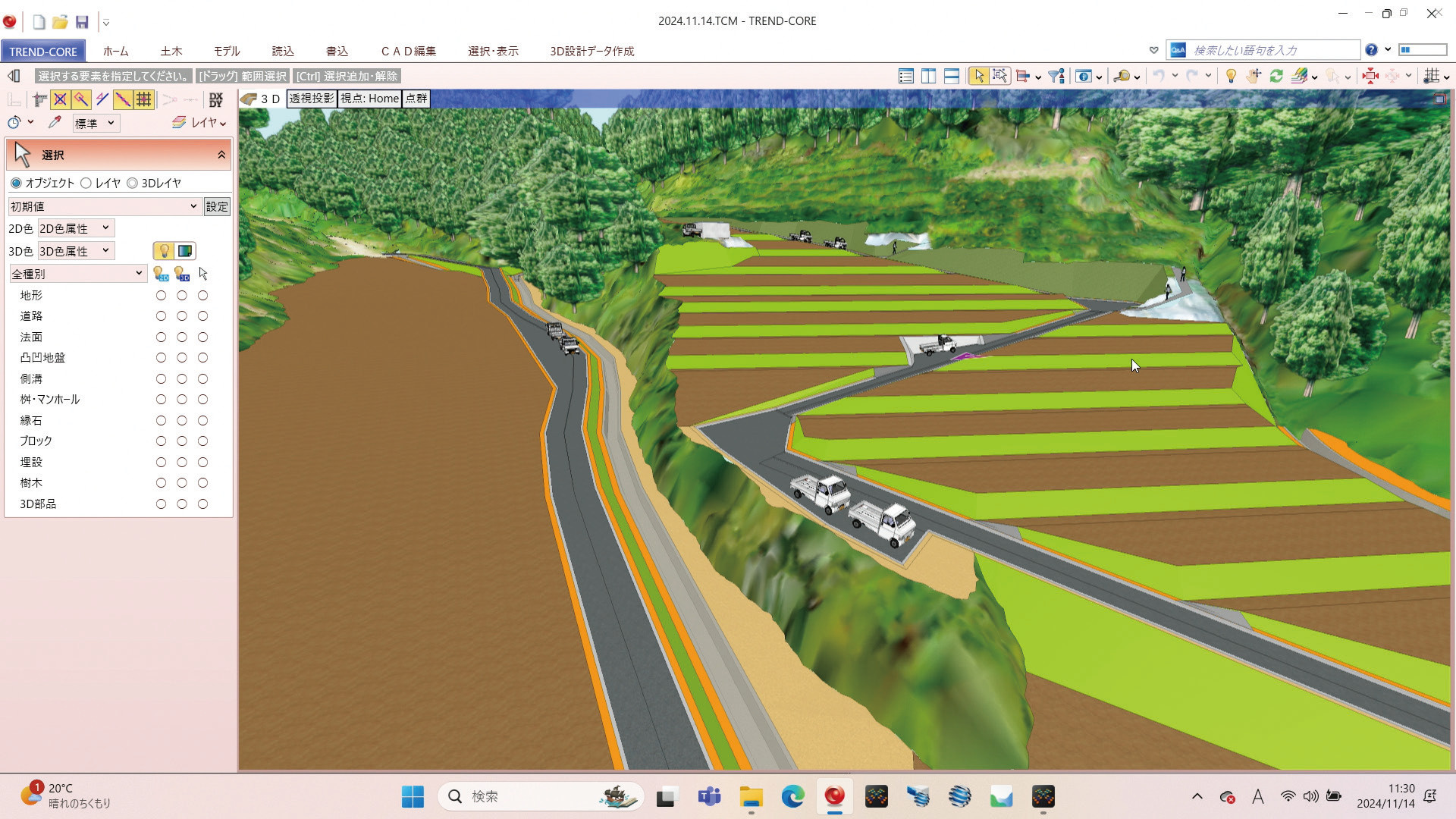Click the grid settings icon
The height and width of the screenshot is (819, 1456).
tap(1431, 76)
